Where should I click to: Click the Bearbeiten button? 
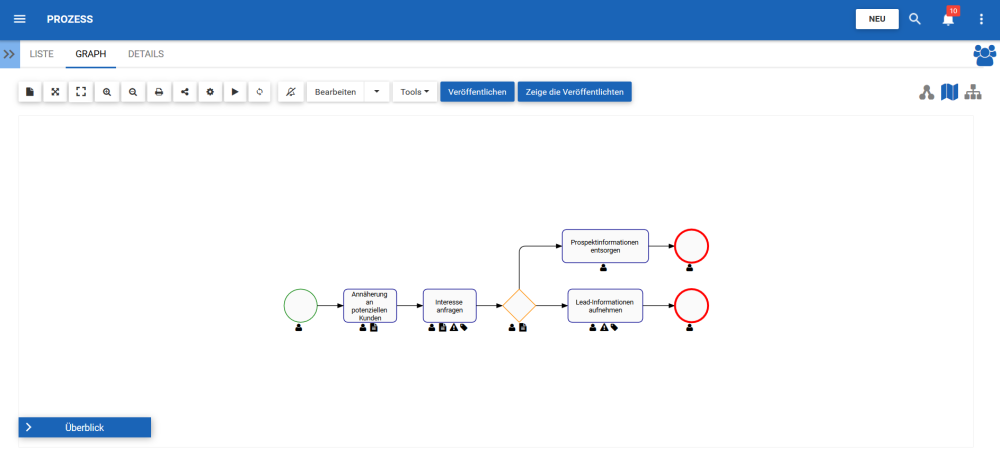[x=335, y=92]
